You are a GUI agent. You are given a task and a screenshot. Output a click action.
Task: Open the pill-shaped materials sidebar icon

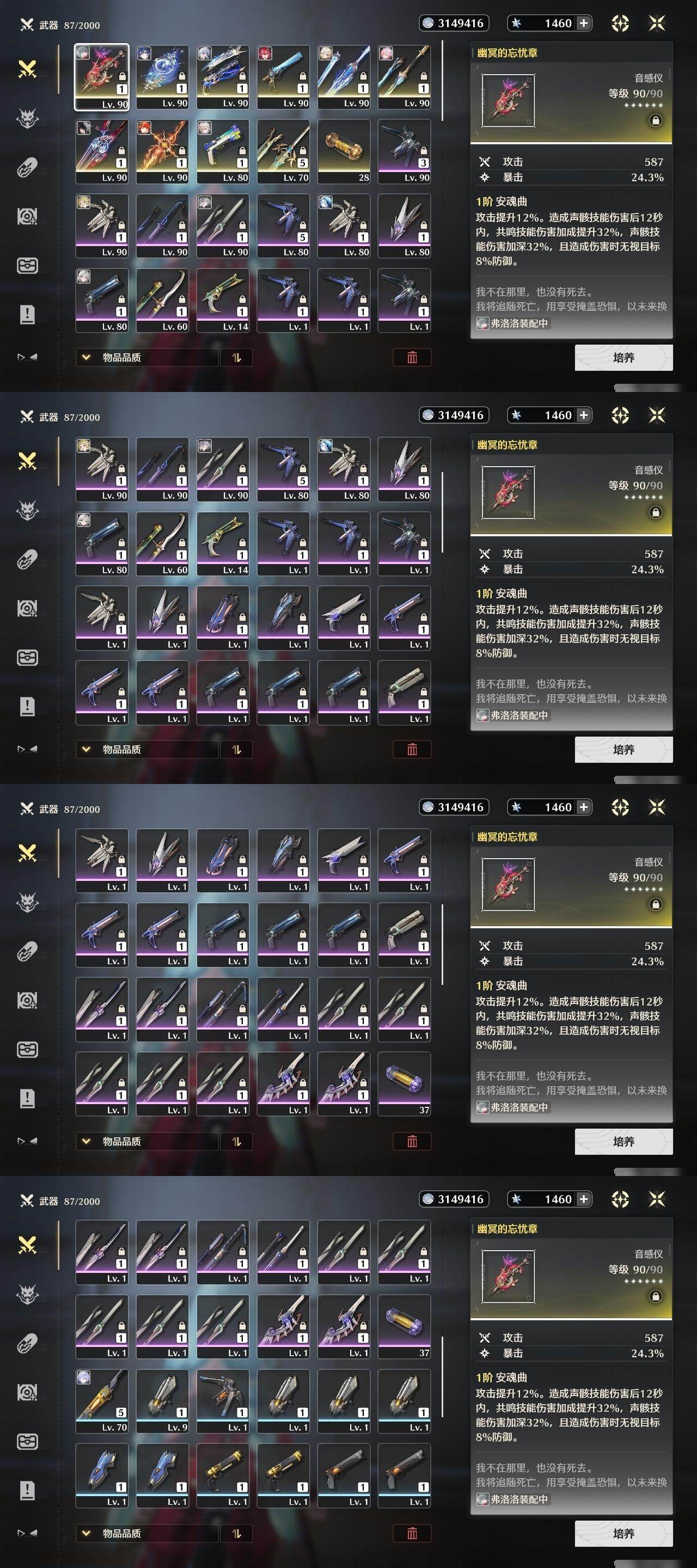(27, 167)
